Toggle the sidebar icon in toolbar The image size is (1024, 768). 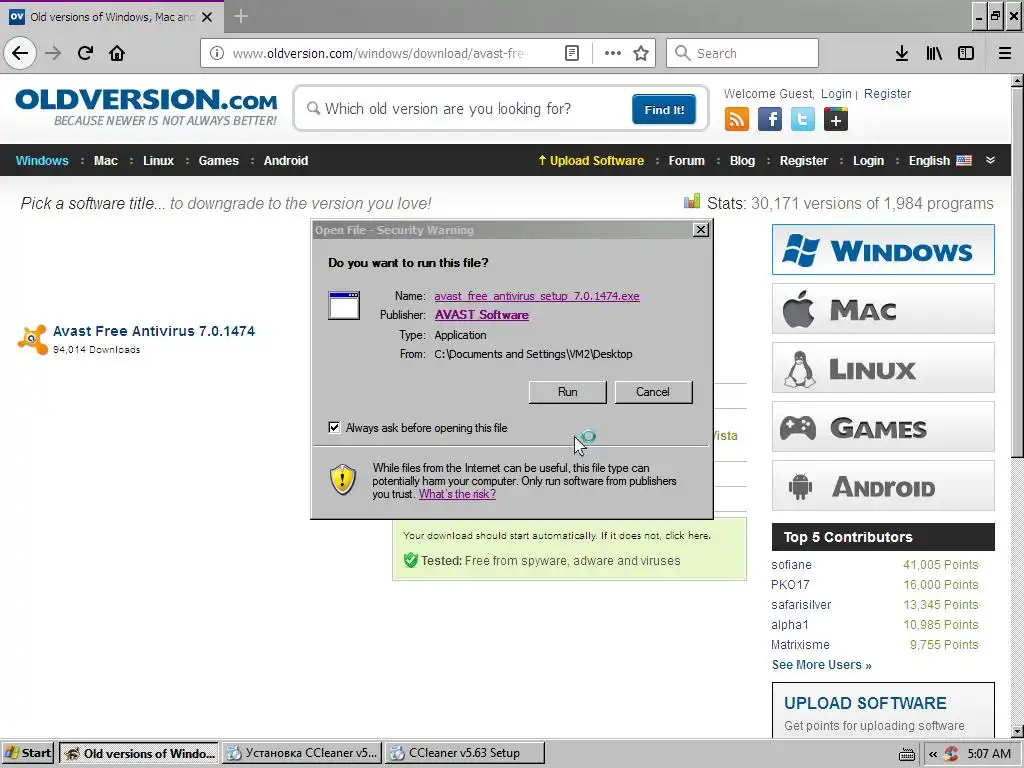coord(966,53)
